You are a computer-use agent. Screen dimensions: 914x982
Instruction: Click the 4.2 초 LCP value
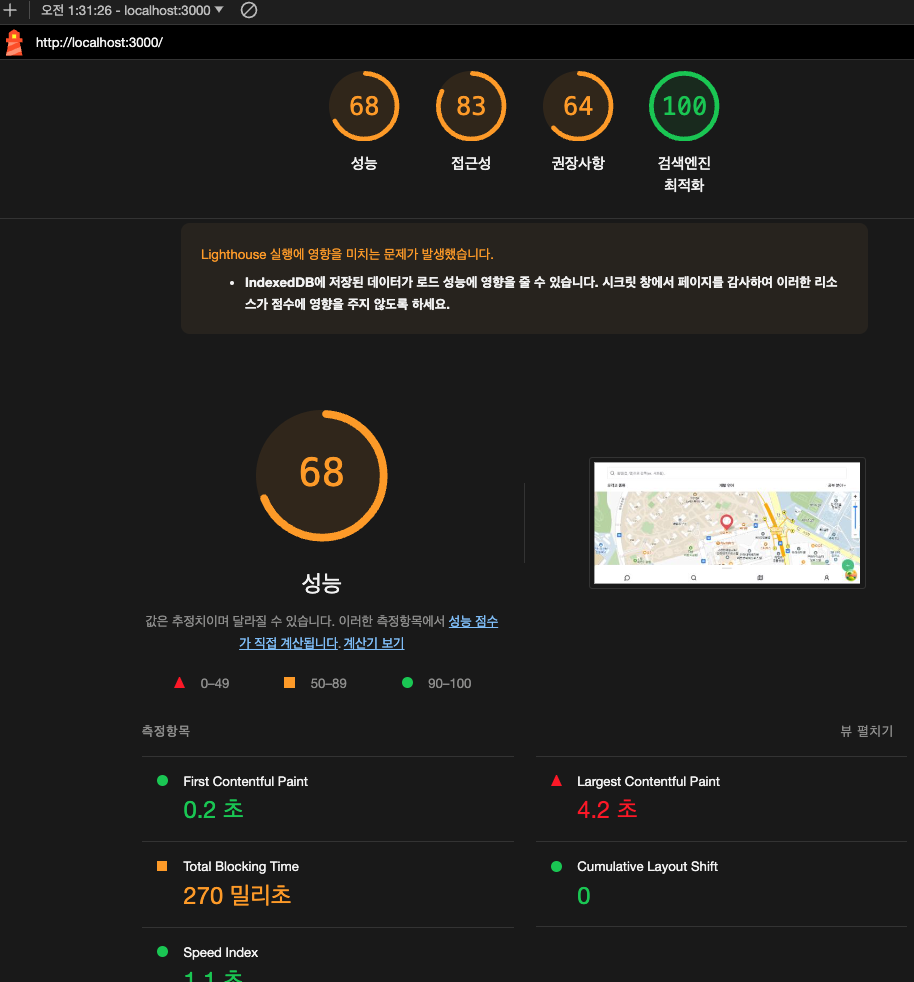click(607, 810)
